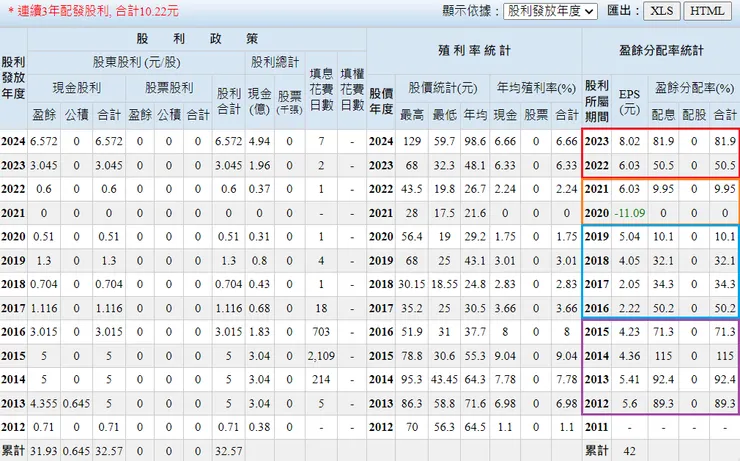Select the 30.15 highest price cell
The width and height of the screenshot is (740, 461).
pyautogui.click(x=412, y=285)
